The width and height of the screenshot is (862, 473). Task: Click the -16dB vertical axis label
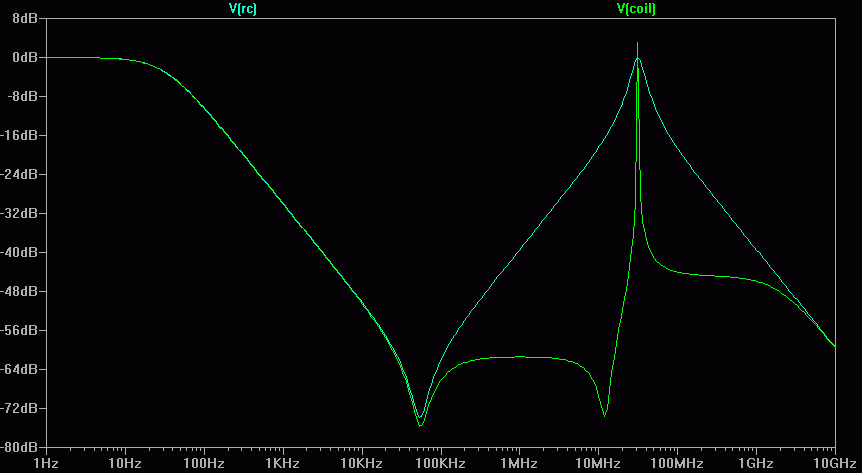pos(19,135)
